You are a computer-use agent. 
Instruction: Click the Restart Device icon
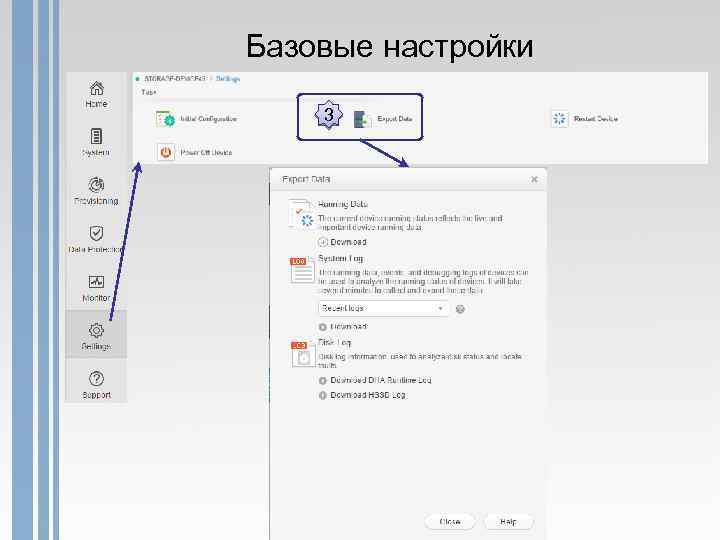[559, 119]
